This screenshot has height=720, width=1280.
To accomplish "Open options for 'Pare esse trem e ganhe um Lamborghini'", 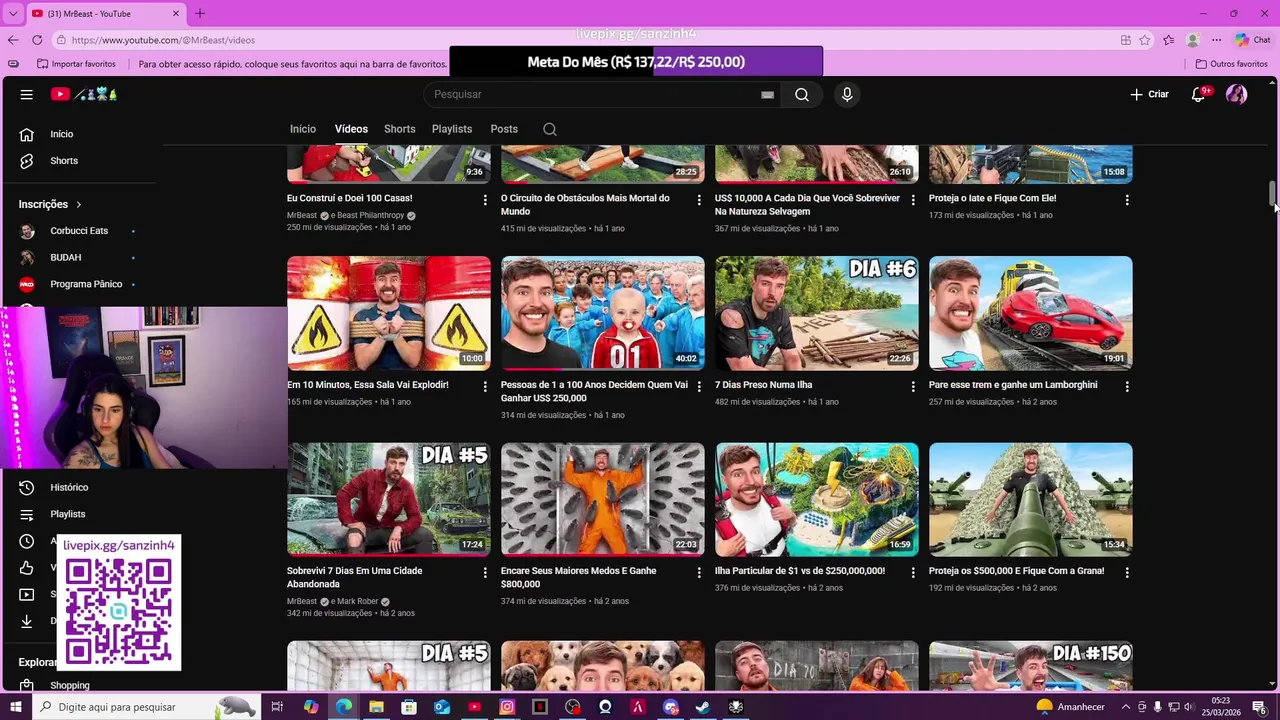I will [x=1127, y=386].
